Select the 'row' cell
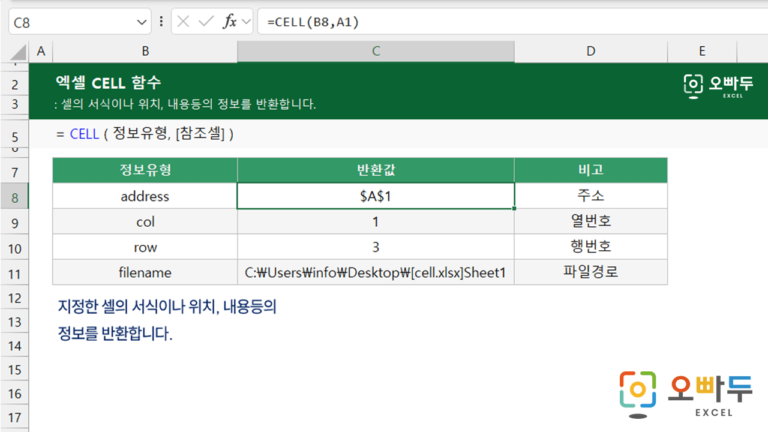Image resolution: width=768 pixels, height=432 pixels. tap(145, 247)
